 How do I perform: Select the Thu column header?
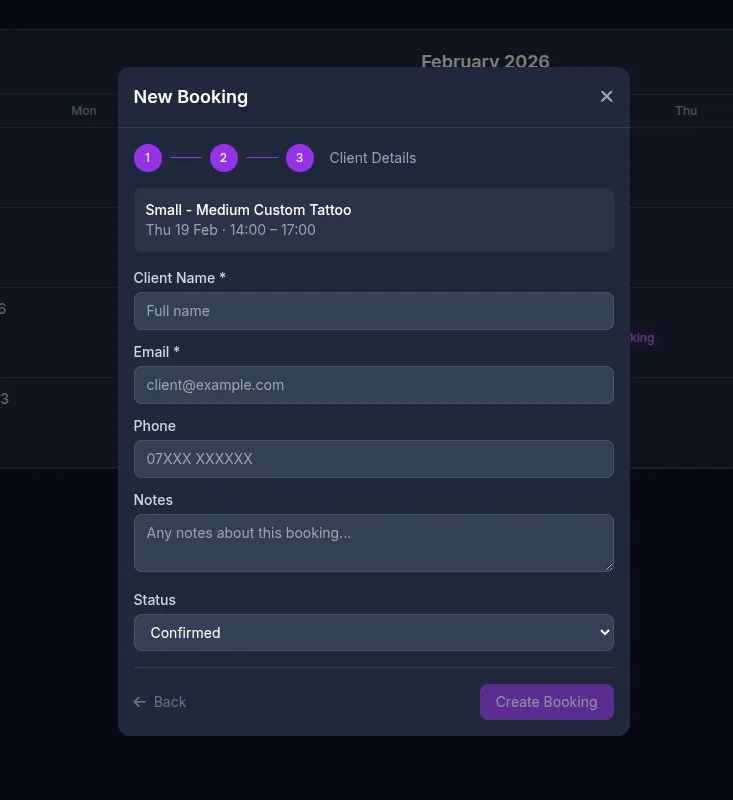(686, 111)
